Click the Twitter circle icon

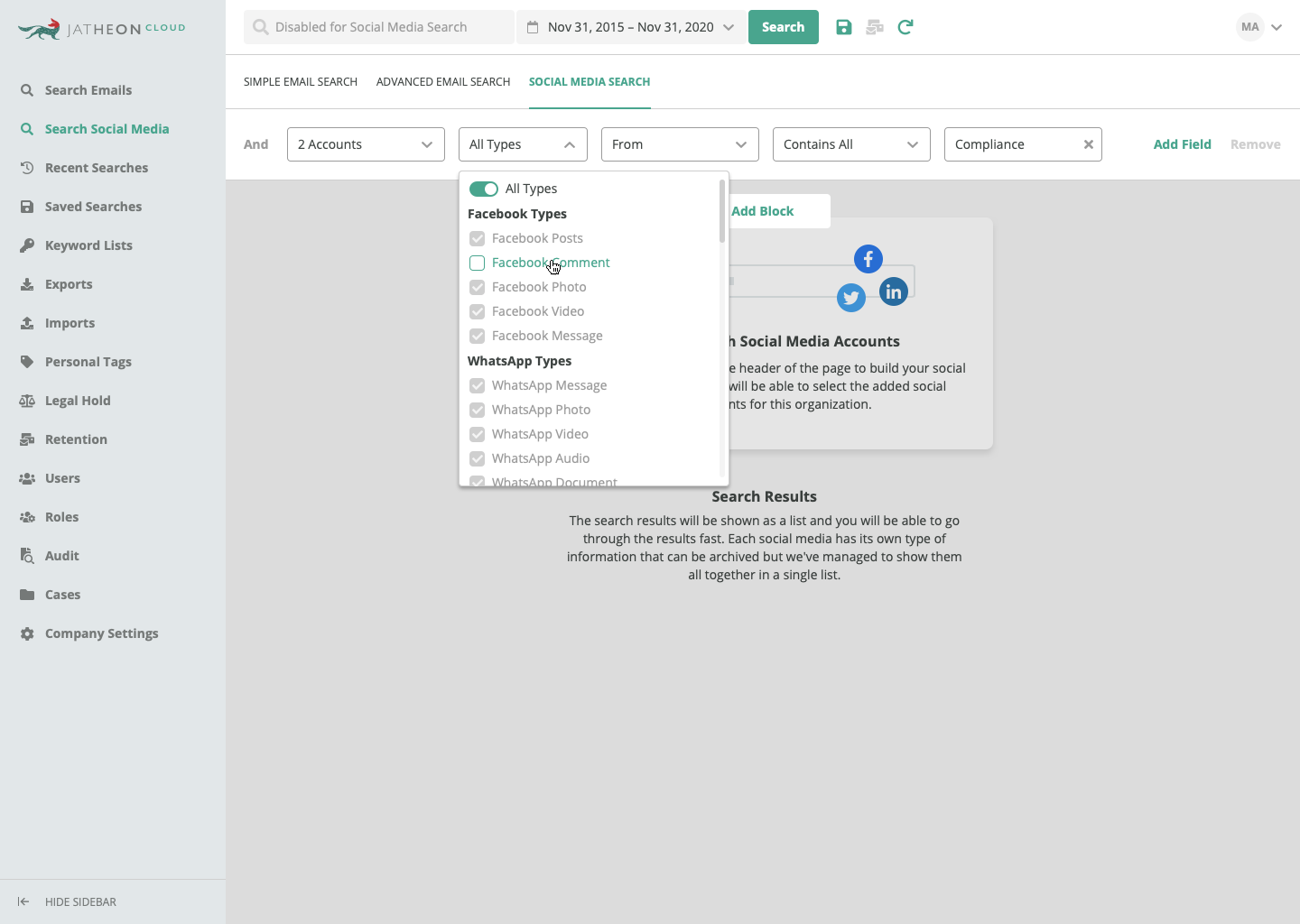click(851, 298)
